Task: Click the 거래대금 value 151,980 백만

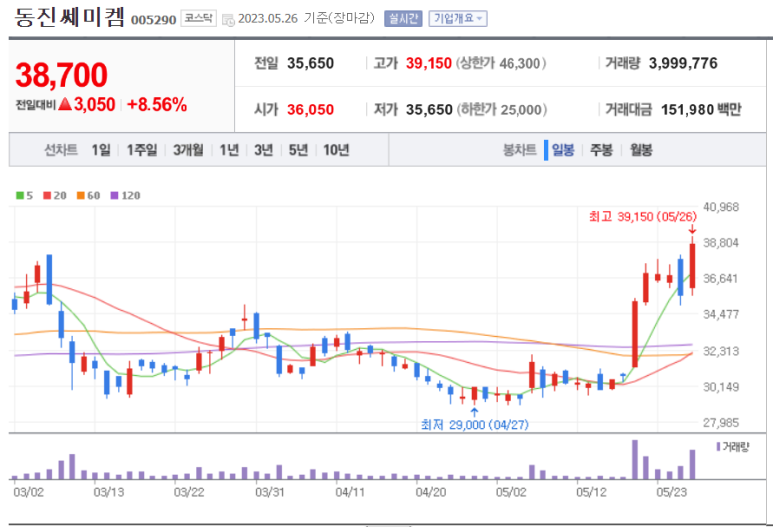Action: (701, 109)
